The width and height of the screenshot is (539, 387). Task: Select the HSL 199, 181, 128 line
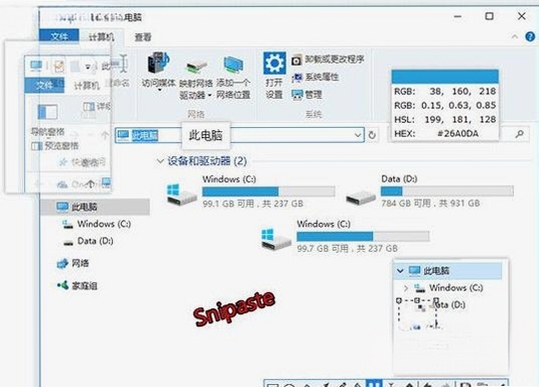445,119
